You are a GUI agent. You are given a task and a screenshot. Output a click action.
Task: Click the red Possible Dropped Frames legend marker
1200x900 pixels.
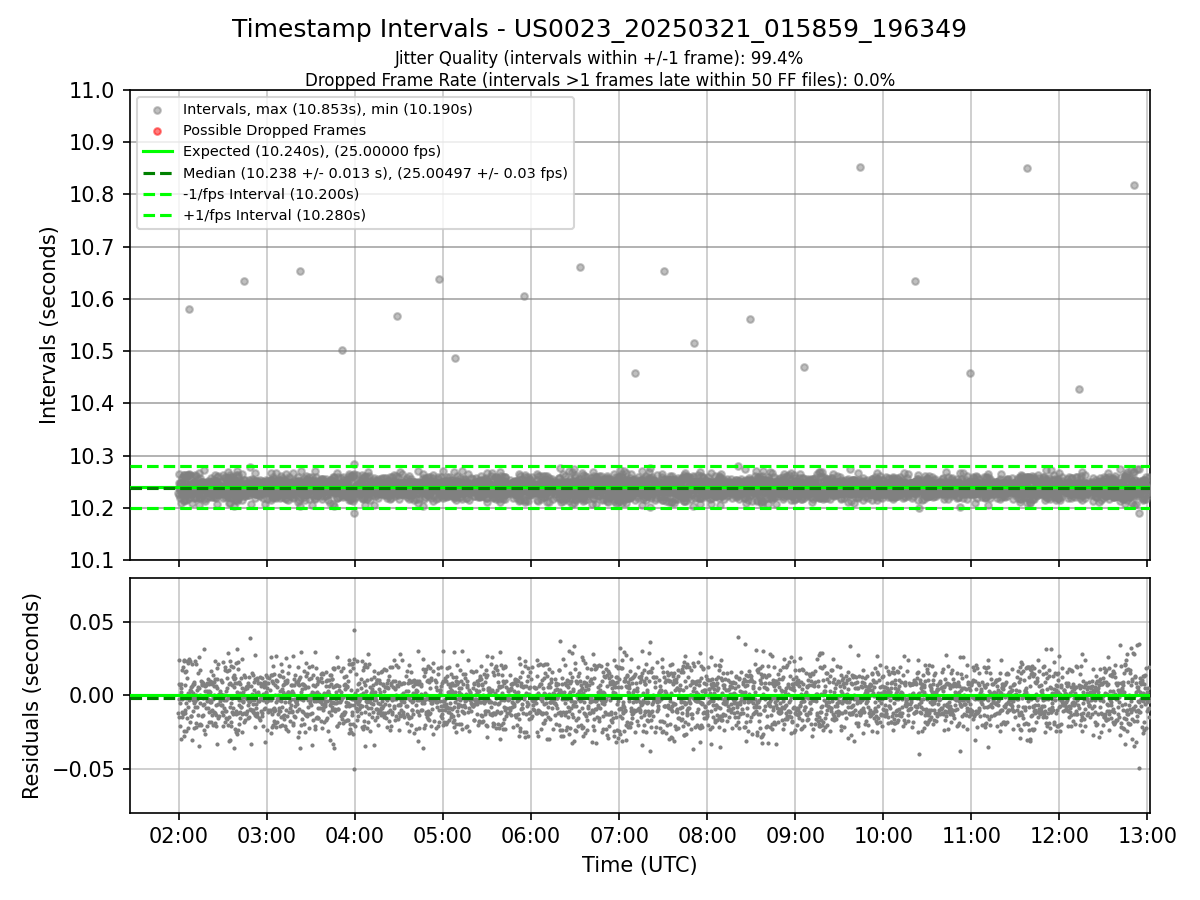[x=157, y=131]
